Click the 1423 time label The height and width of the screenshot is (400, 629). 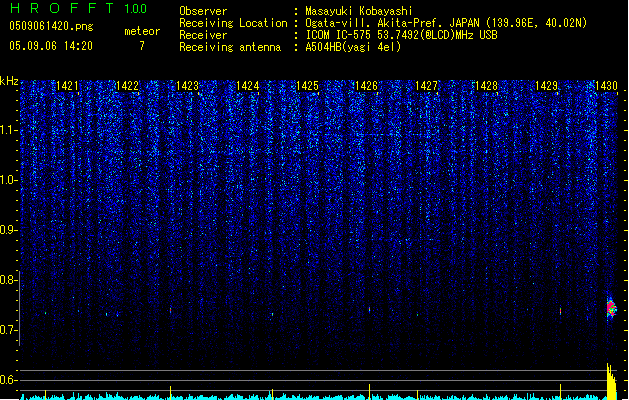pyautogui.click(x=187, y=86)
